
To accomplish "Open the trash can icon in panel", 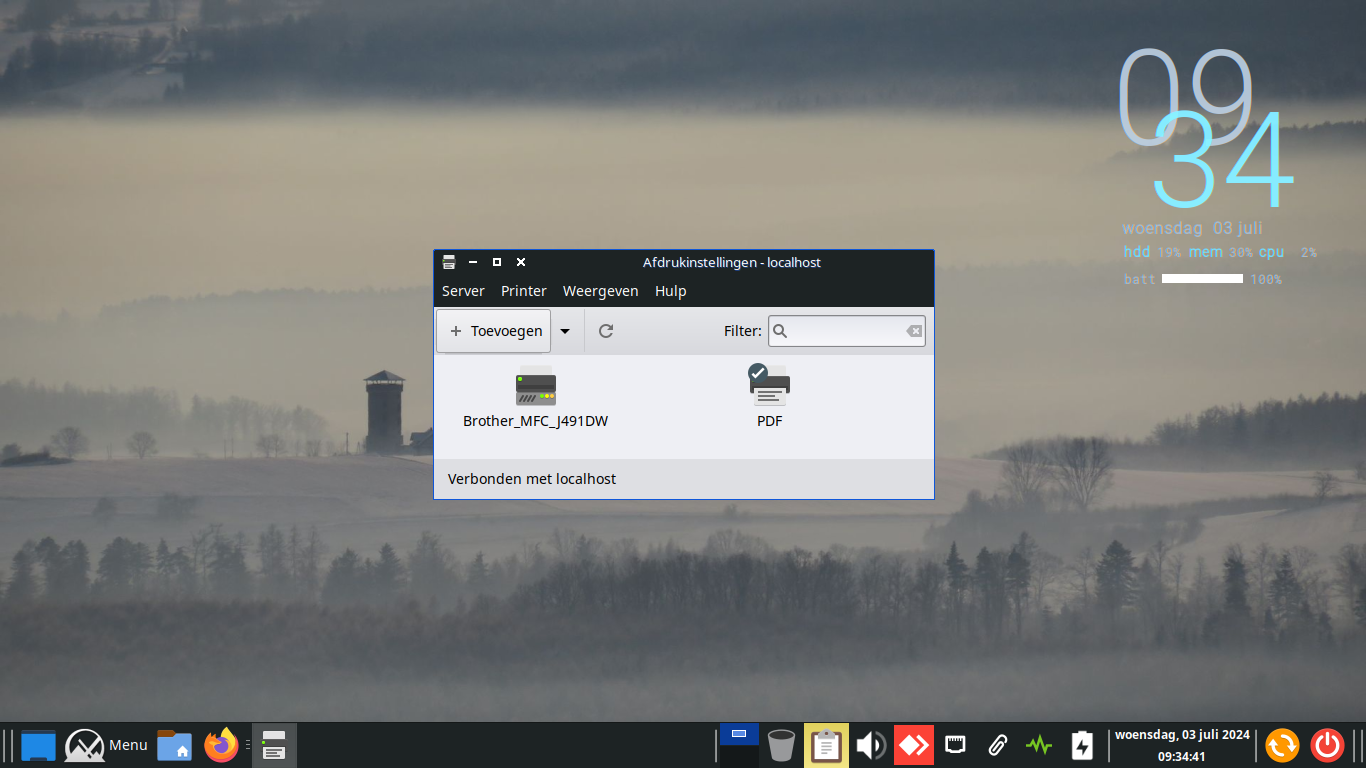I will [782, 745].
